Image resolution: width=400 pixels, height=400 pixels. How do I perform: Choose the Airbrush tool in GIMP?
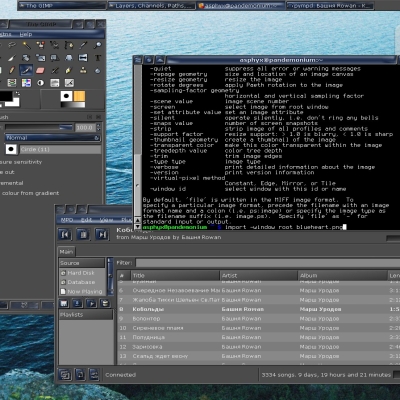pos(55,70)
